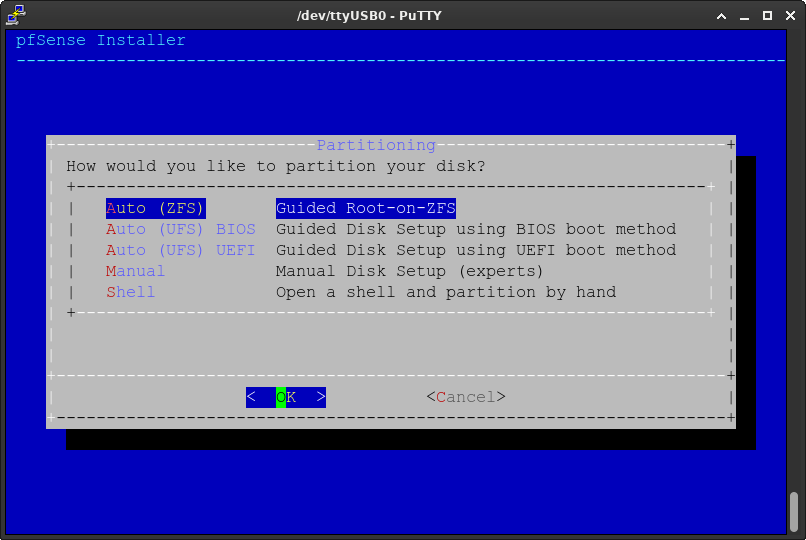Click the Cancel button
Image resolution: width=806 pixels, height=540 pixels.
[x=466, y=397]
